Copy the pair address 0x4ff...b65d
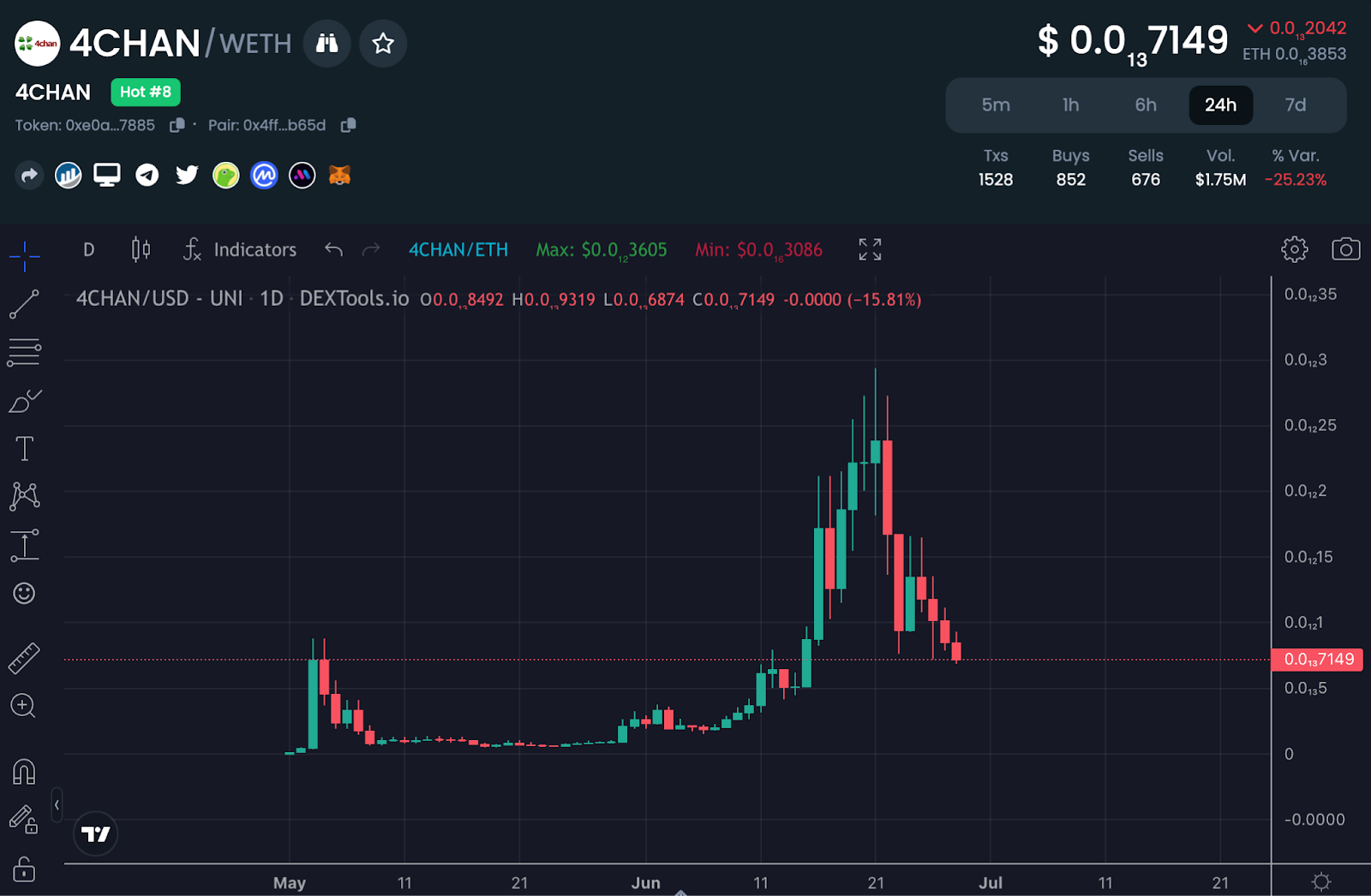This screenshot has width=1371, height=896. [x=348, y=125]
